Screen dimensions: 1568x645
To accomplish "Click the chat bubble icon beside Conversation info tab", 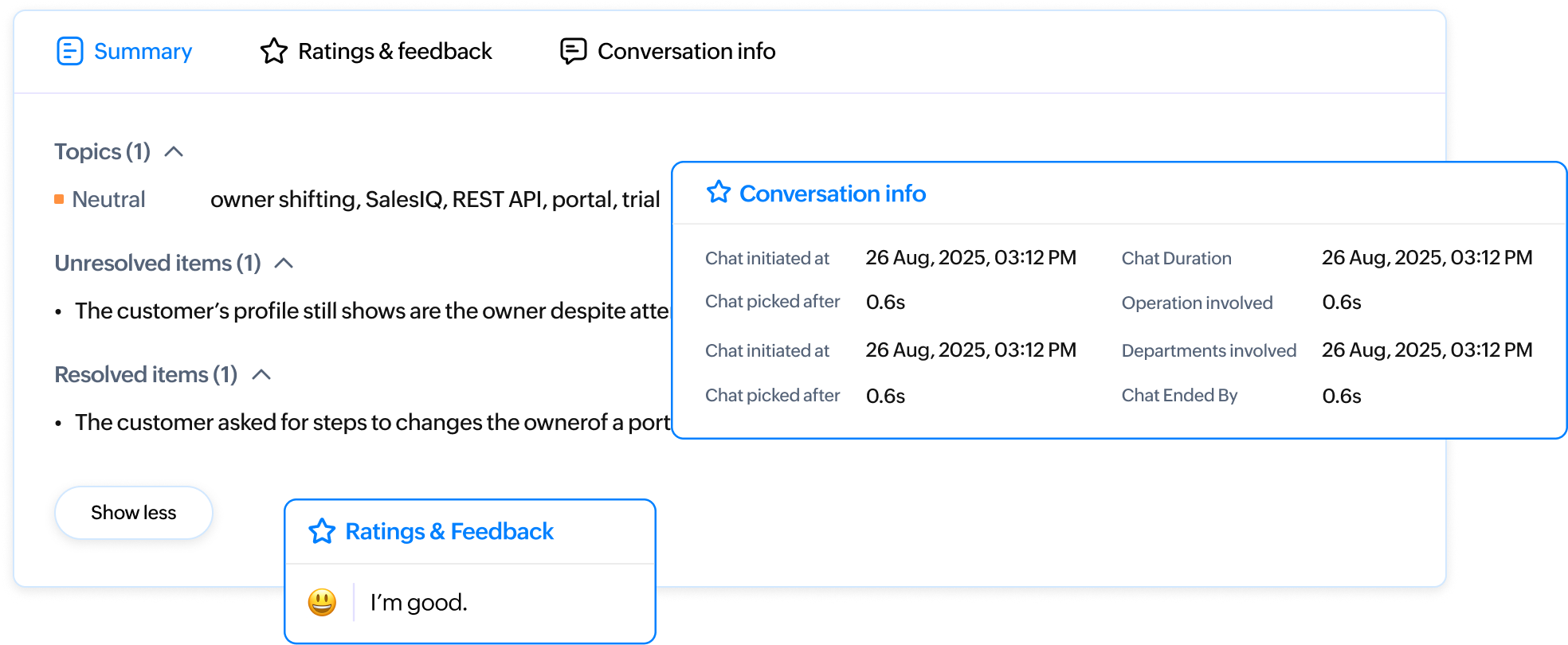I will click(x=573, y=51).
